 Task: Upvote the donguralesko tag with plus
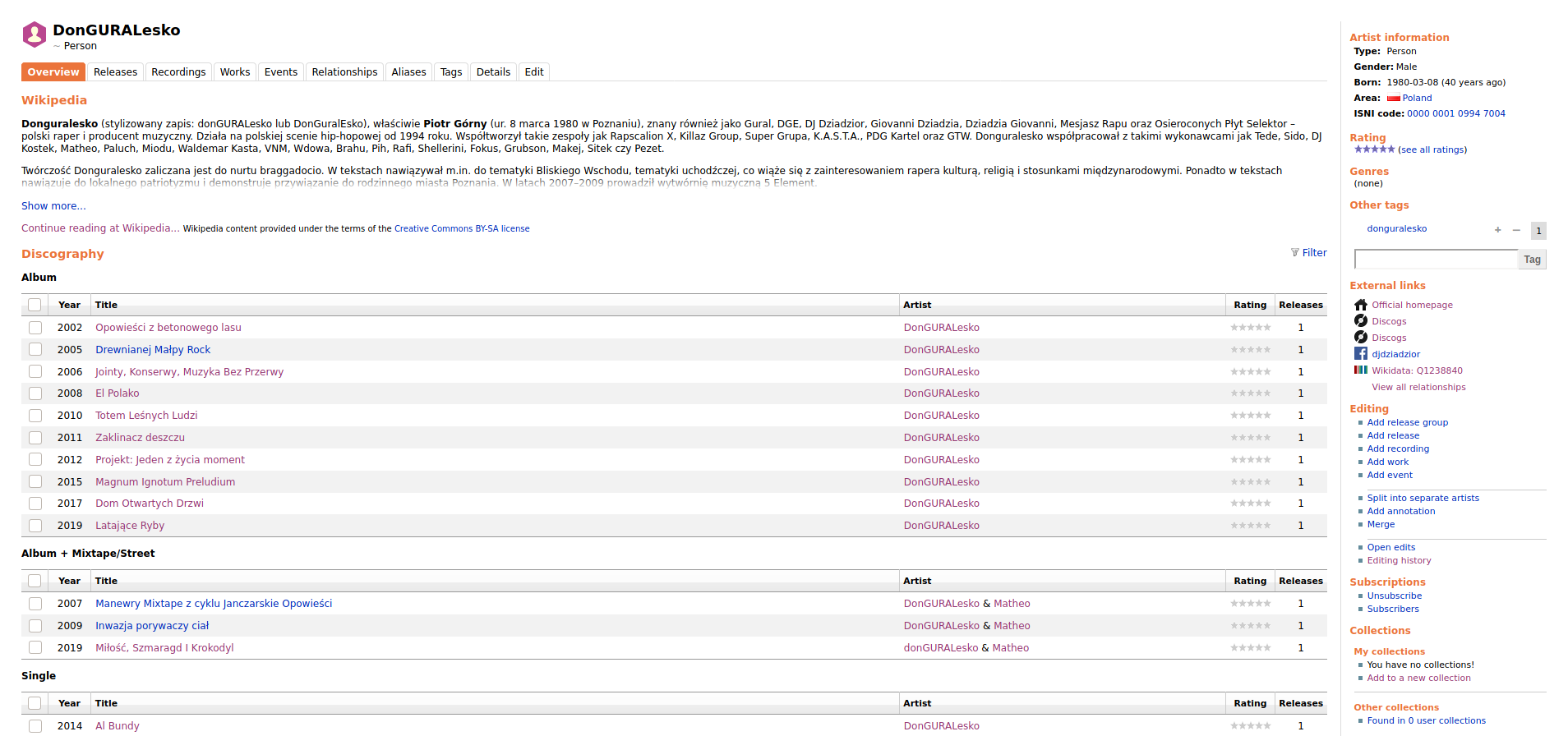tap(1497, 230)
